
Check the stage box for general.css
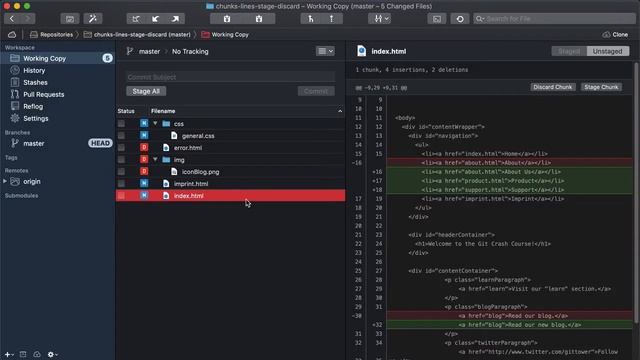[121, 135]
